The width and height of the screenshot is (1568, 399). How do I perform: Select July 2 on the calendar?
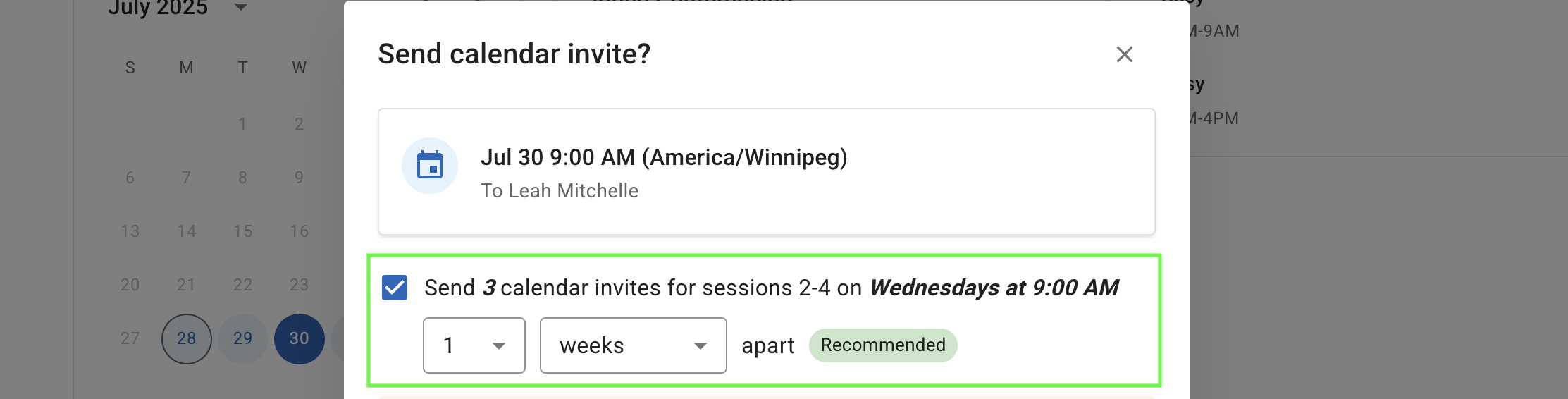pos(299,124)
